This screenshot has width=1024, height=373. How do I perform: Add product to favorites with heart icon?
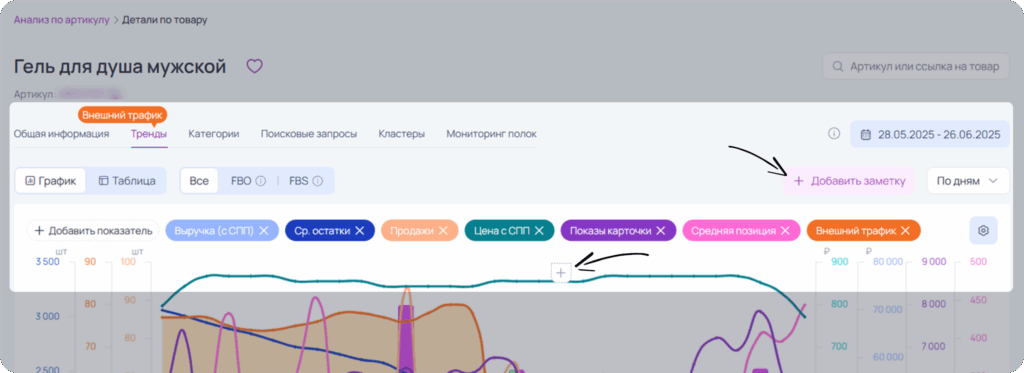(x=253, y=66)
